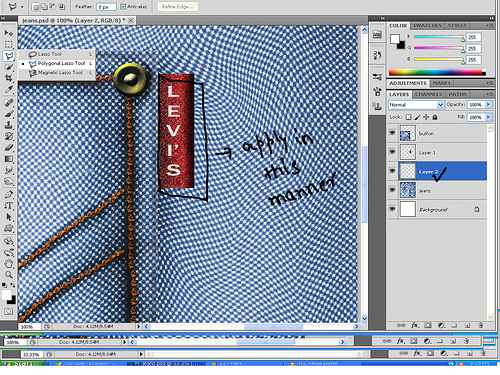This screenshot has width=500, height=375.
Task: Click the Windows Start button
Action: [x=22, y=363]
